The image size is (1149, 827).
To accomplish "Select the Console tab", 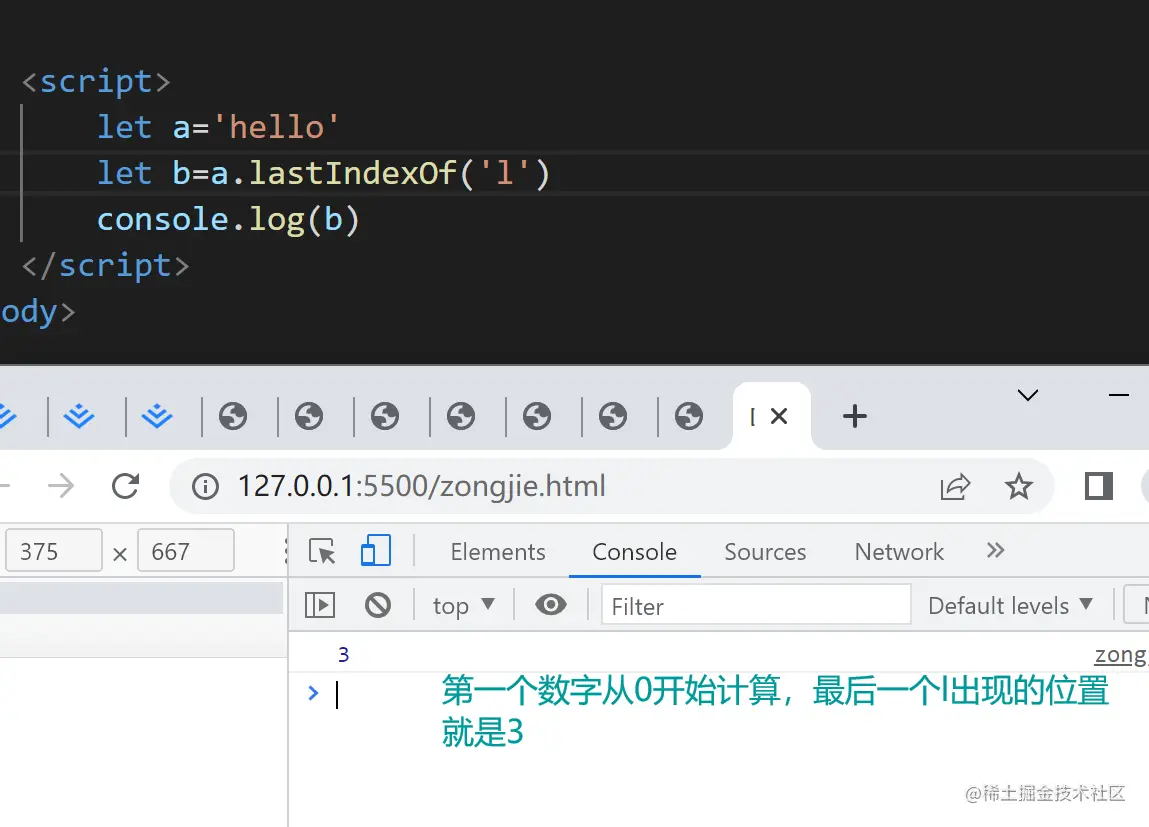I will pos(635,552).
